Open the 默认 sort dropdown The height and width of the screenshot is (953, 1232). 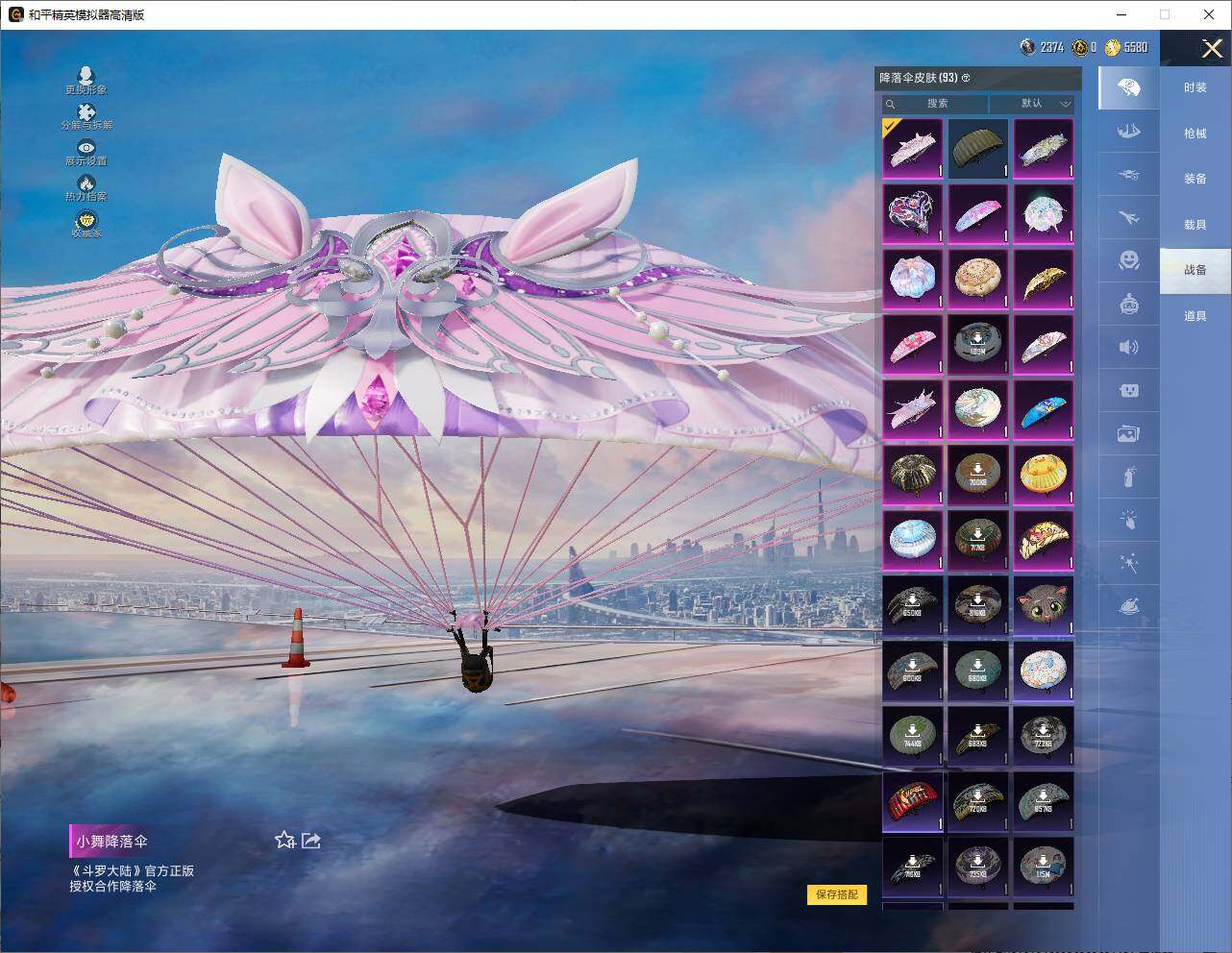point(1031,104)
